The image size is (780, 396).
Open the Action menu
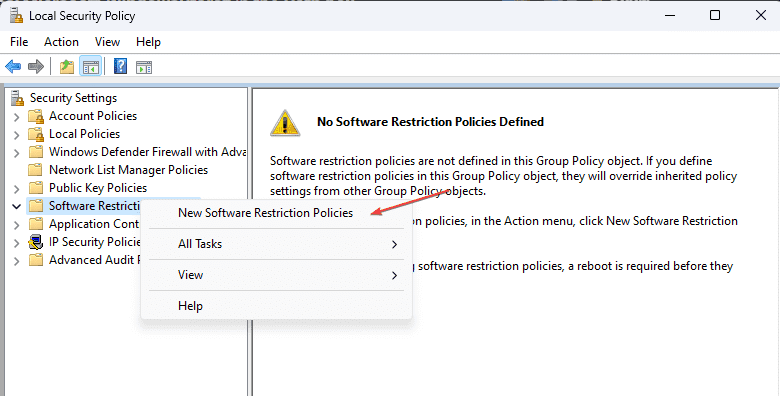pyautogui.click(x=61, y=42)
